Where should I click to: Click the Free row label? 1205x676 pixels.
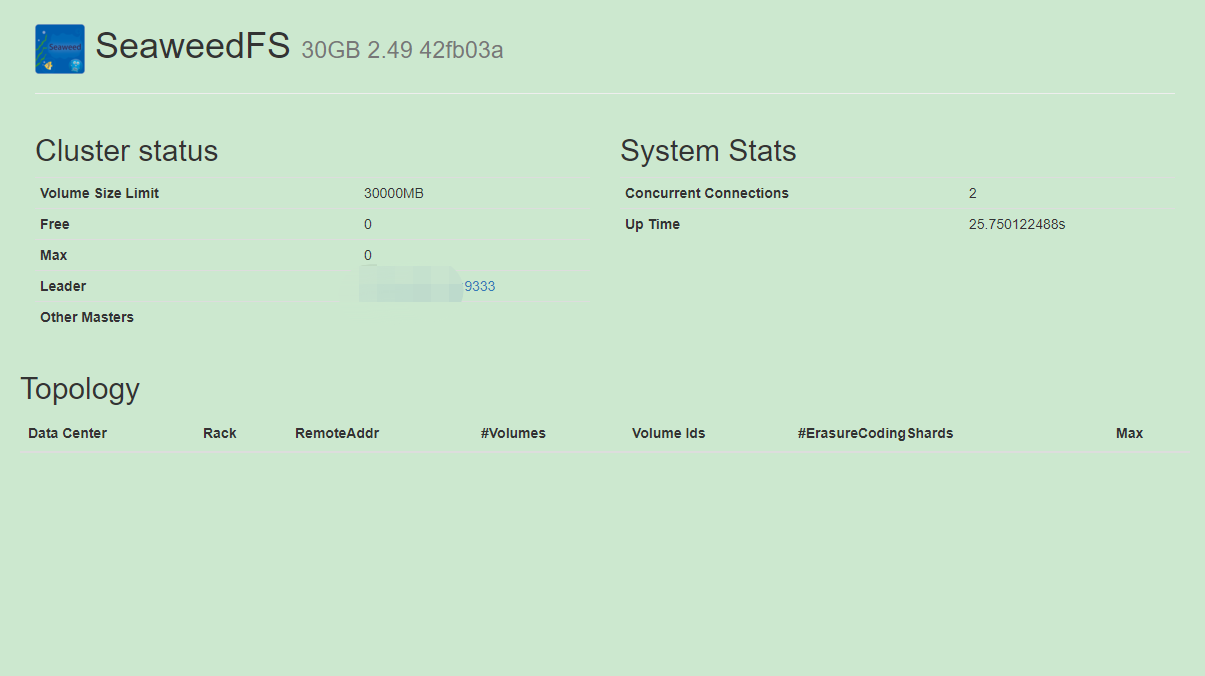point(55,224)
